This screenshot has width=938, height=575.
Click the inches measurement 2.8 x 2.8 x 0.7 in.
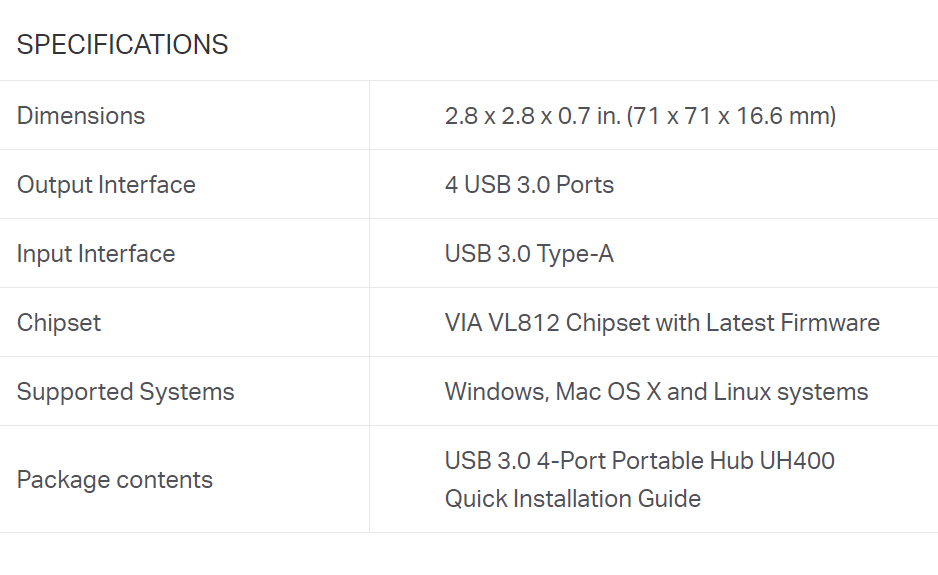[532, 116]
